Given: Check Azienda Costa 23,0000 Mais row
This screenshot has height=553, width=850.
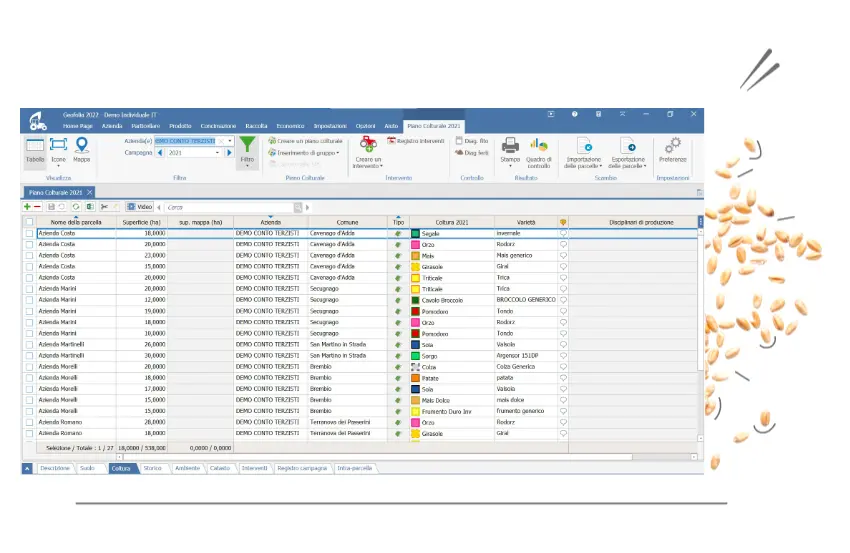Looking at the screenshot, I should tap(29, 255).
